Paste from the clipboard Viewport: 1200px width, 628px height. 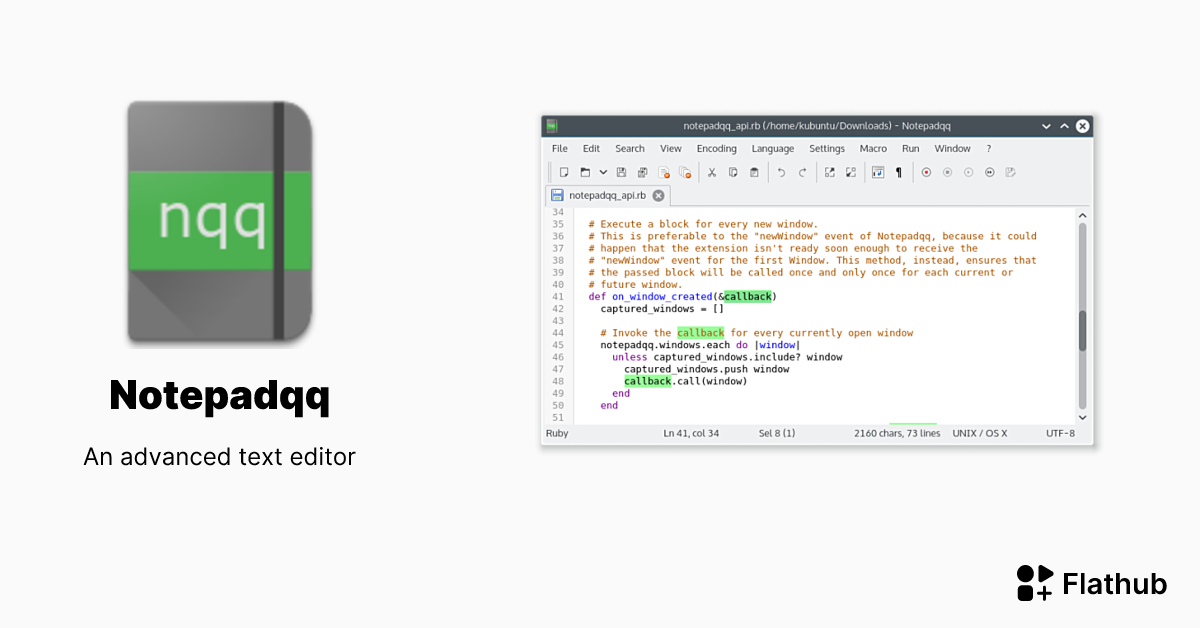pos(753,172)
